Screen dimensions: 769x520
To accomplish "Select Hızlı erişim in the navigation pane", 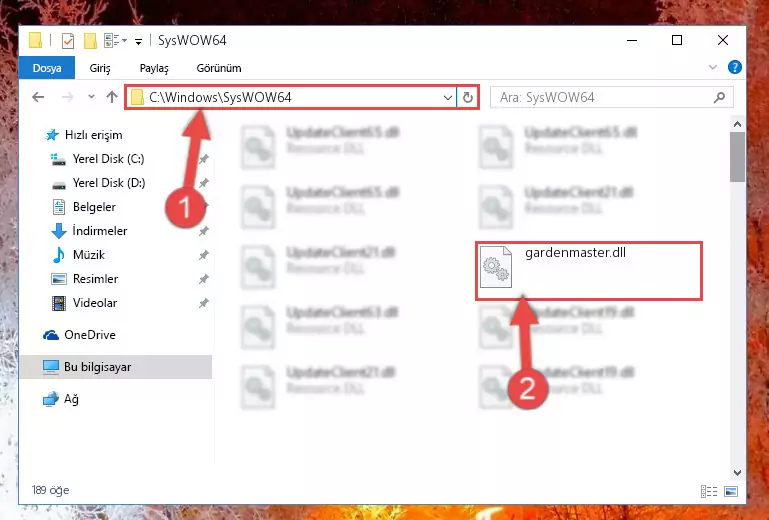I will 94,135.
